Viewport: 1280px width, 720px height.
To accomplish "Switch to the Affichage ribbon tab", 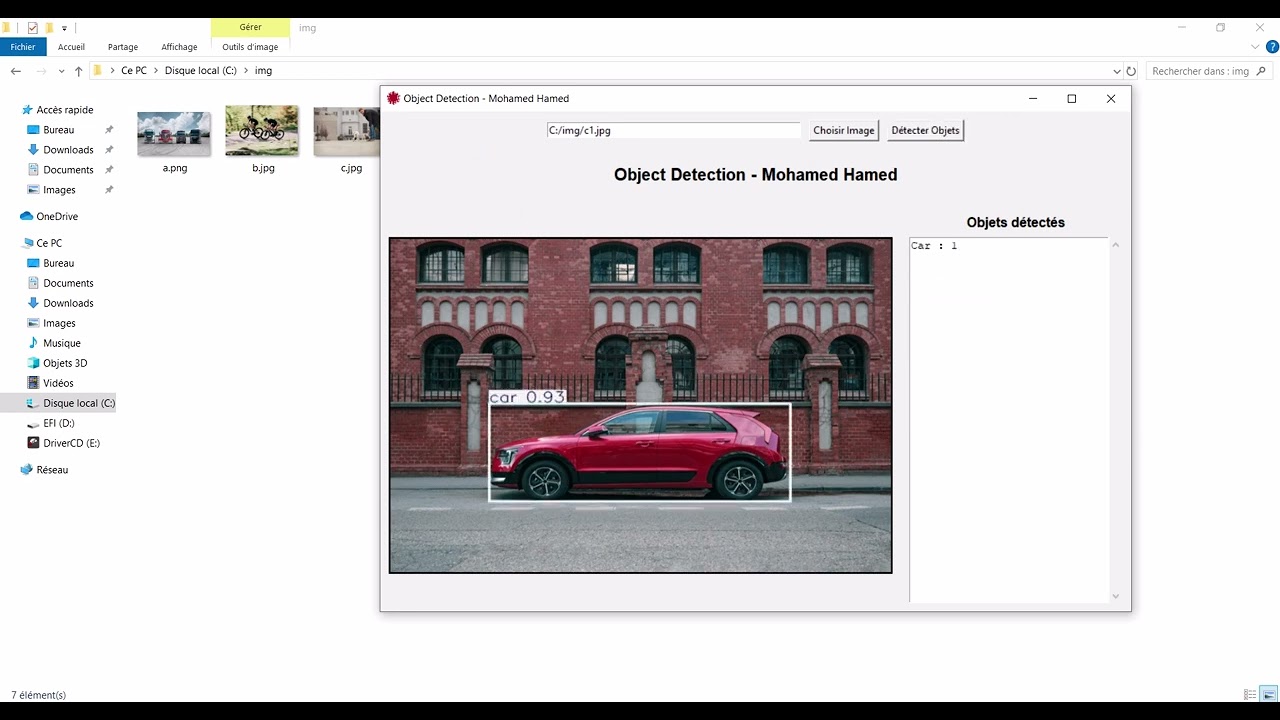I will pyautogui.click(x=180, y=47).
